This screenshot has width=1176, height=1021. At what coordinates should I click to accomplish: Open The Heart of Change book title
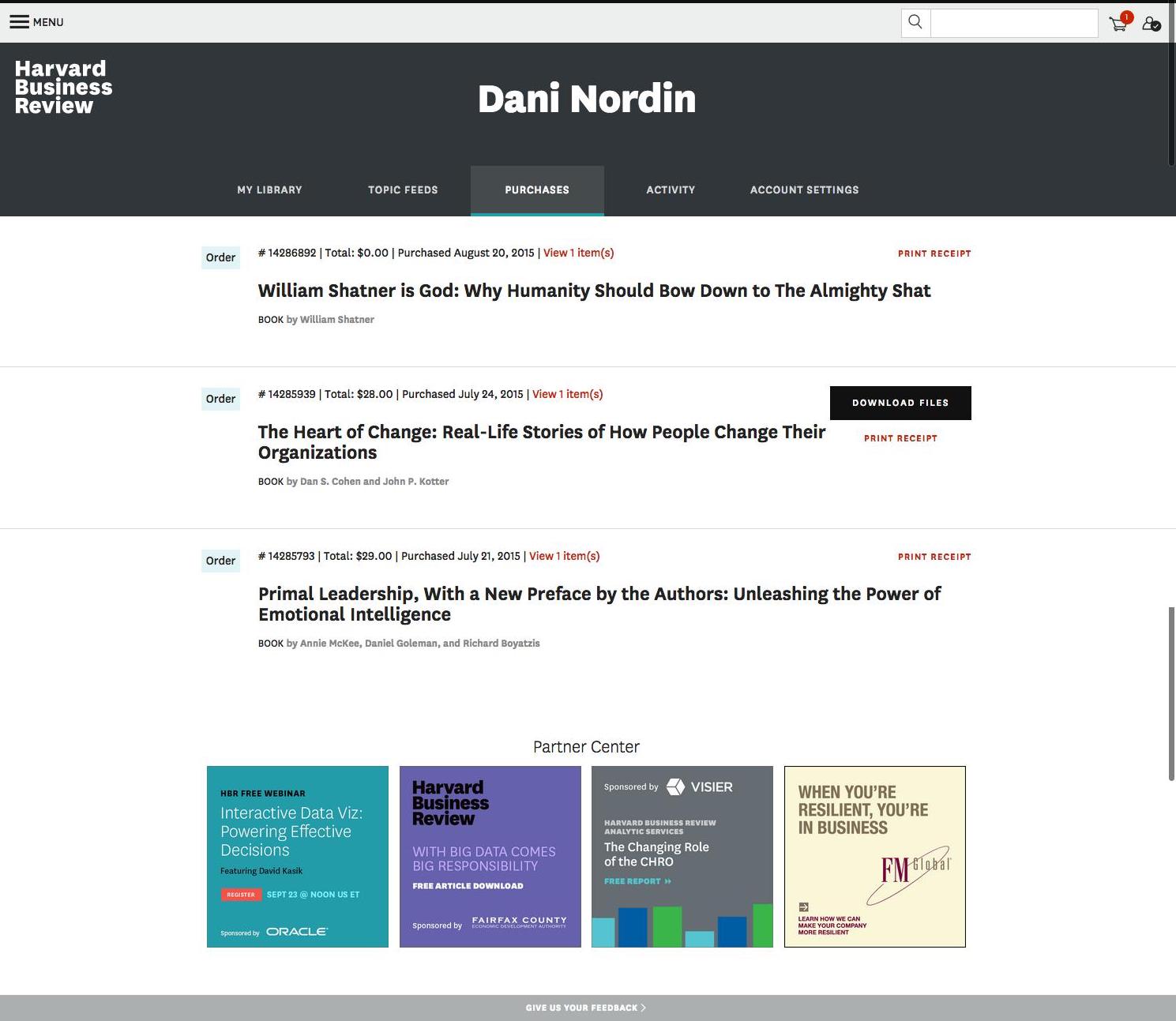click(x=542, y=442)
